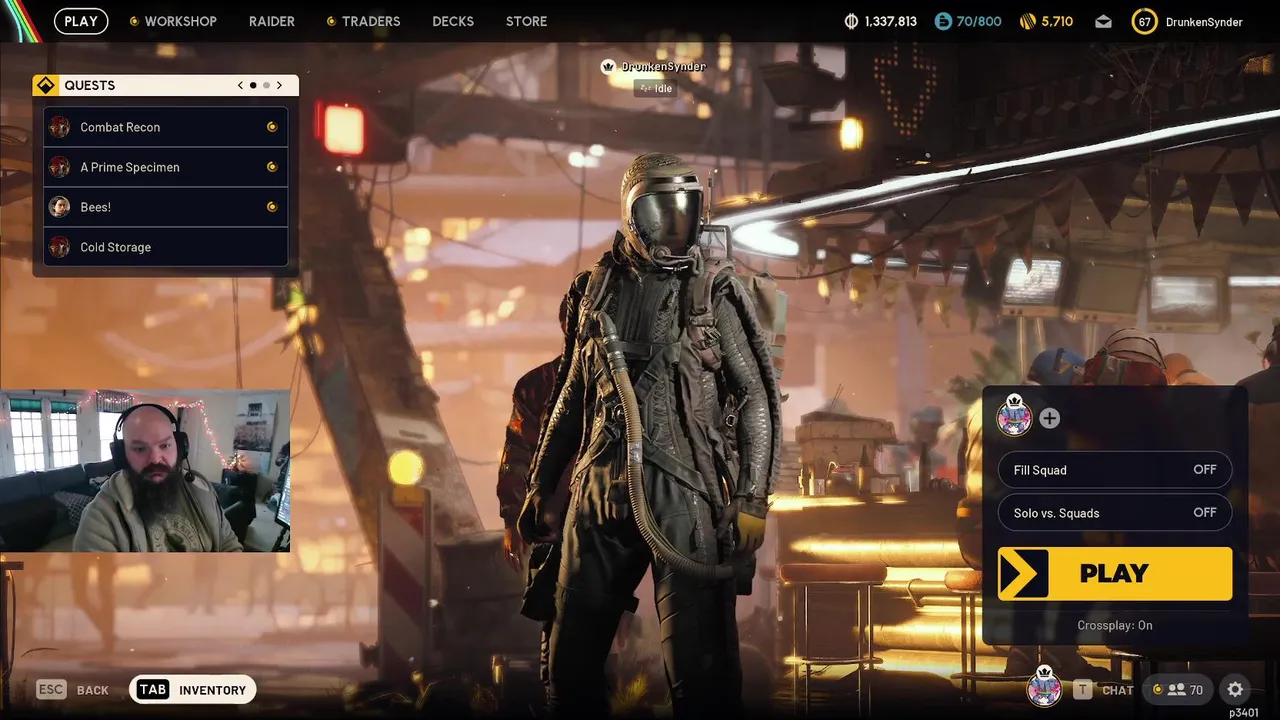Click the streamer webcam overlay

pos(145,470)
